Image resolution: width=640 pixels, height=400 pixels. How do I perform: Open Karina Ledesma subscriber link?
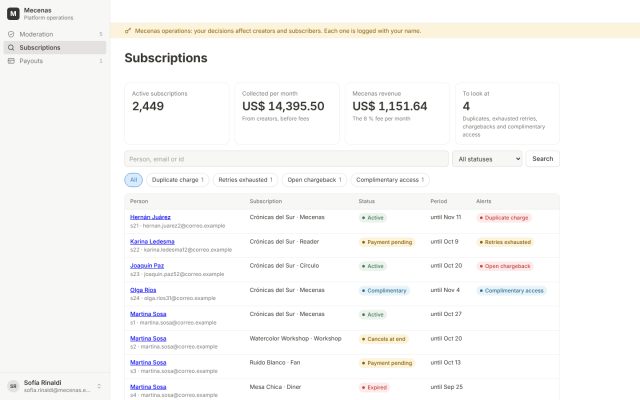click(152, 242)
